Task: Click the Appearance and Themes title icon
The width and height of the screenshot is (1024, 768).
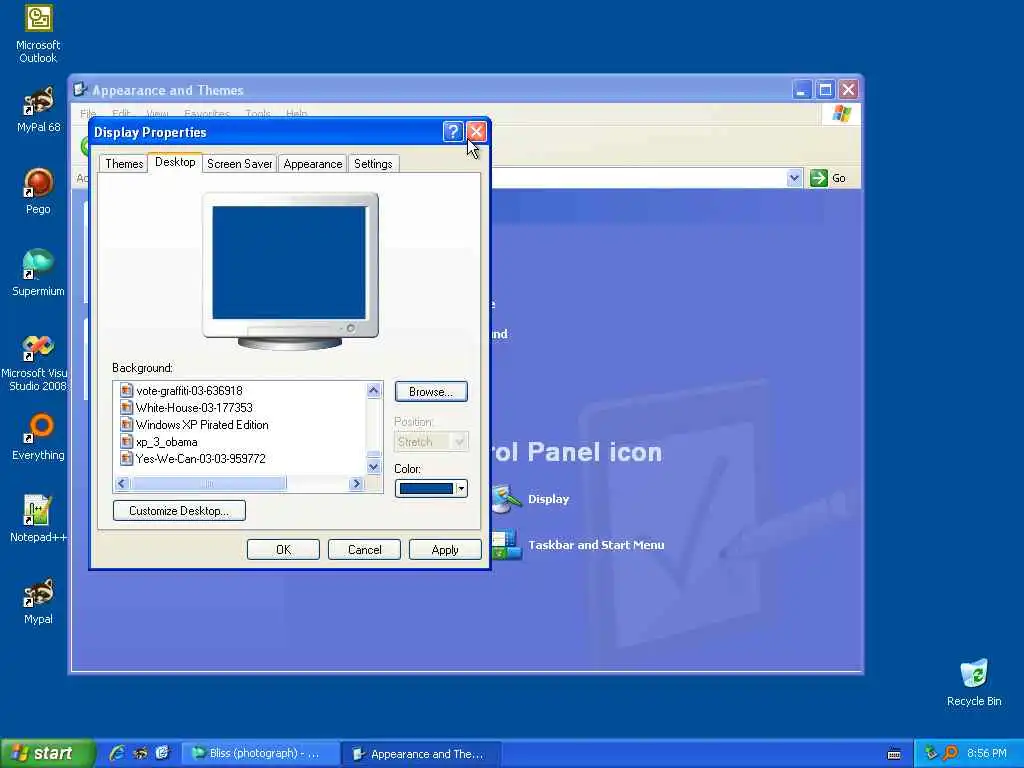Action: point(80,89)
